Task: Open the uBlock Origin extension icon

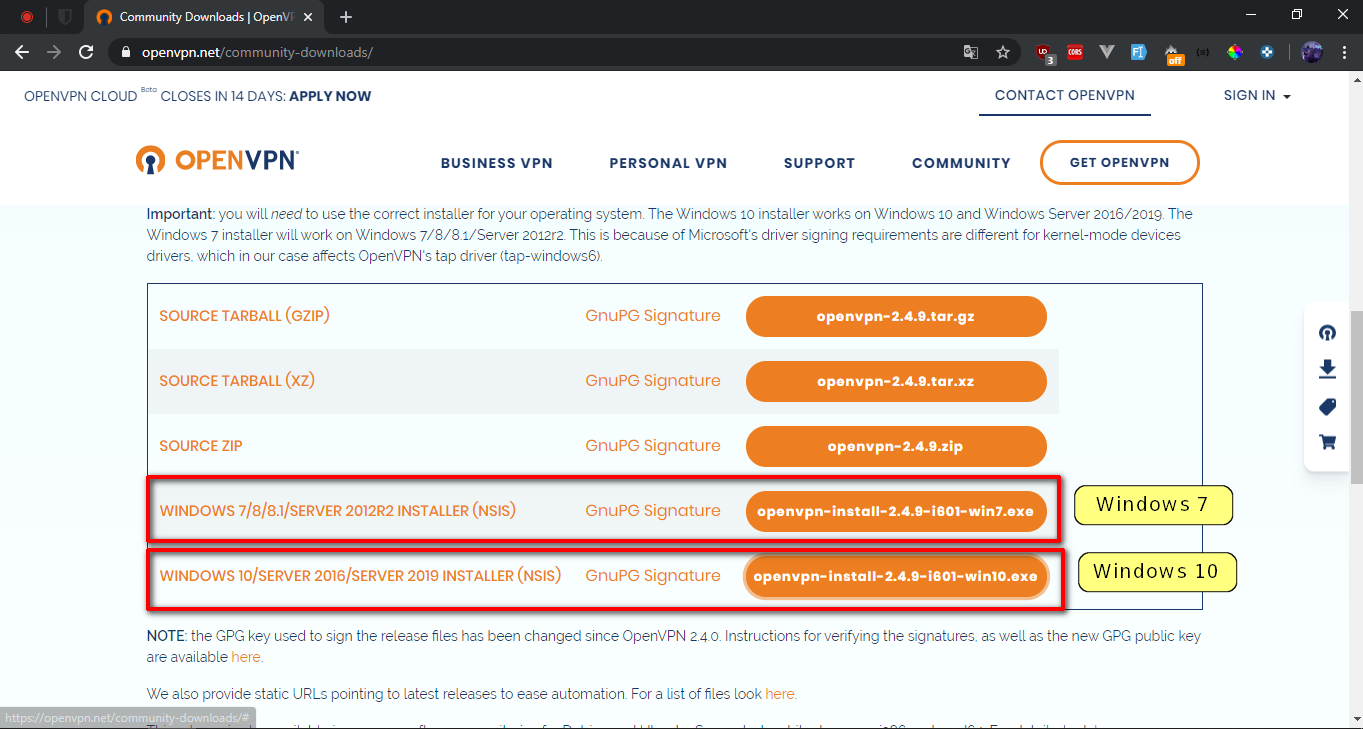Action: click(x=1045, y=53)
